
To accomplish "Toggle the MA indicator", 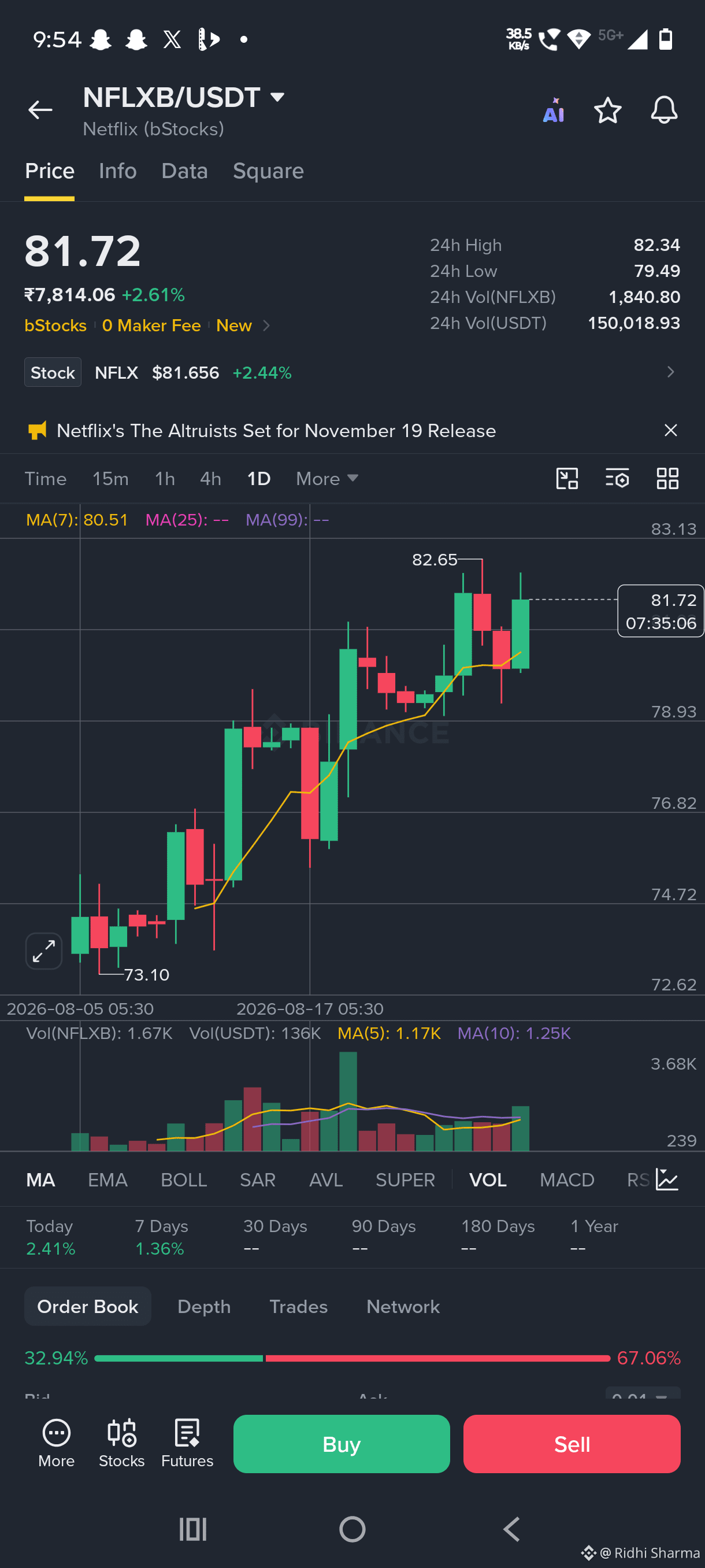I will [41, 1180].
